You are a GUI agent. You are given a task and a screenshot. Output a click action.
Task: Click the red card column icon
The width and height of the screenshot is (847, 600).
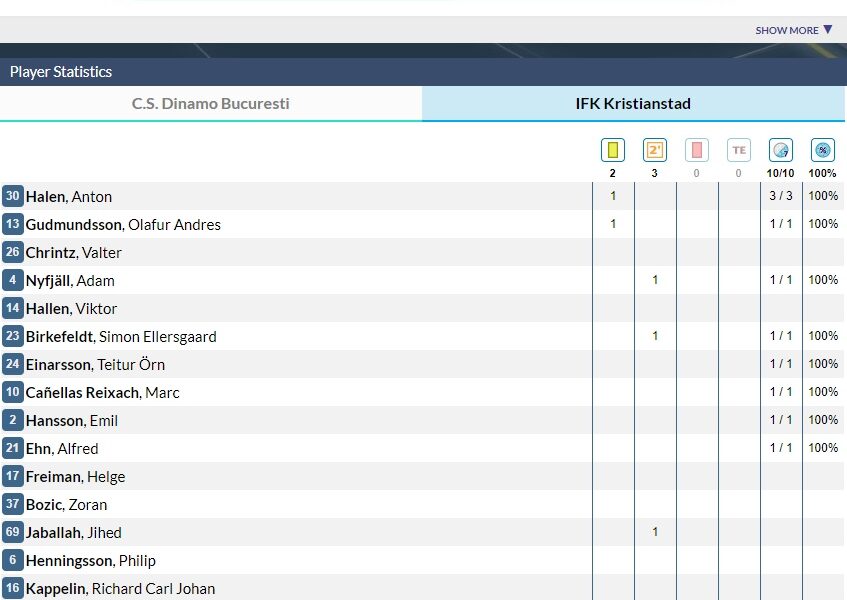(x=697, y=150)
